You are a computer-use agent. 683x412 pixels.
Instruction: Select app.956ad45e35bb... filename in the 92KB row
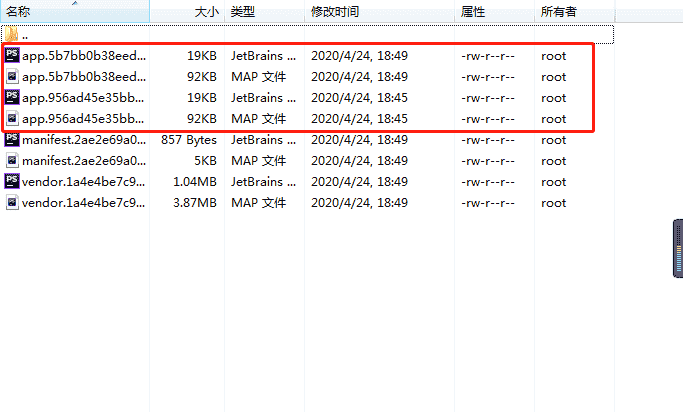point(83,118)
